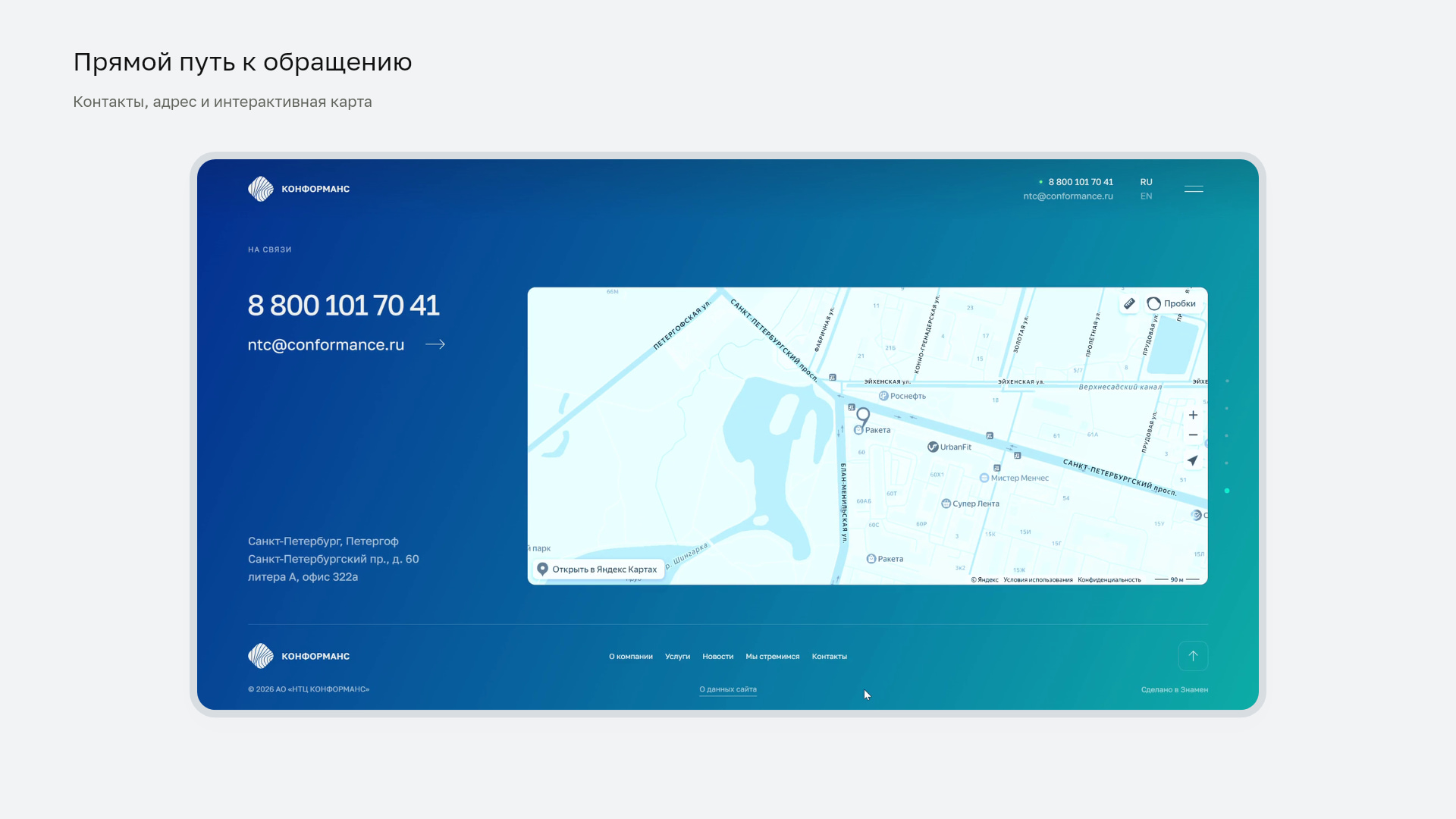This screenshot has width=1456, height=819.
Task: Open О компании in the footer menu
Action: click(x=631, y=657)
